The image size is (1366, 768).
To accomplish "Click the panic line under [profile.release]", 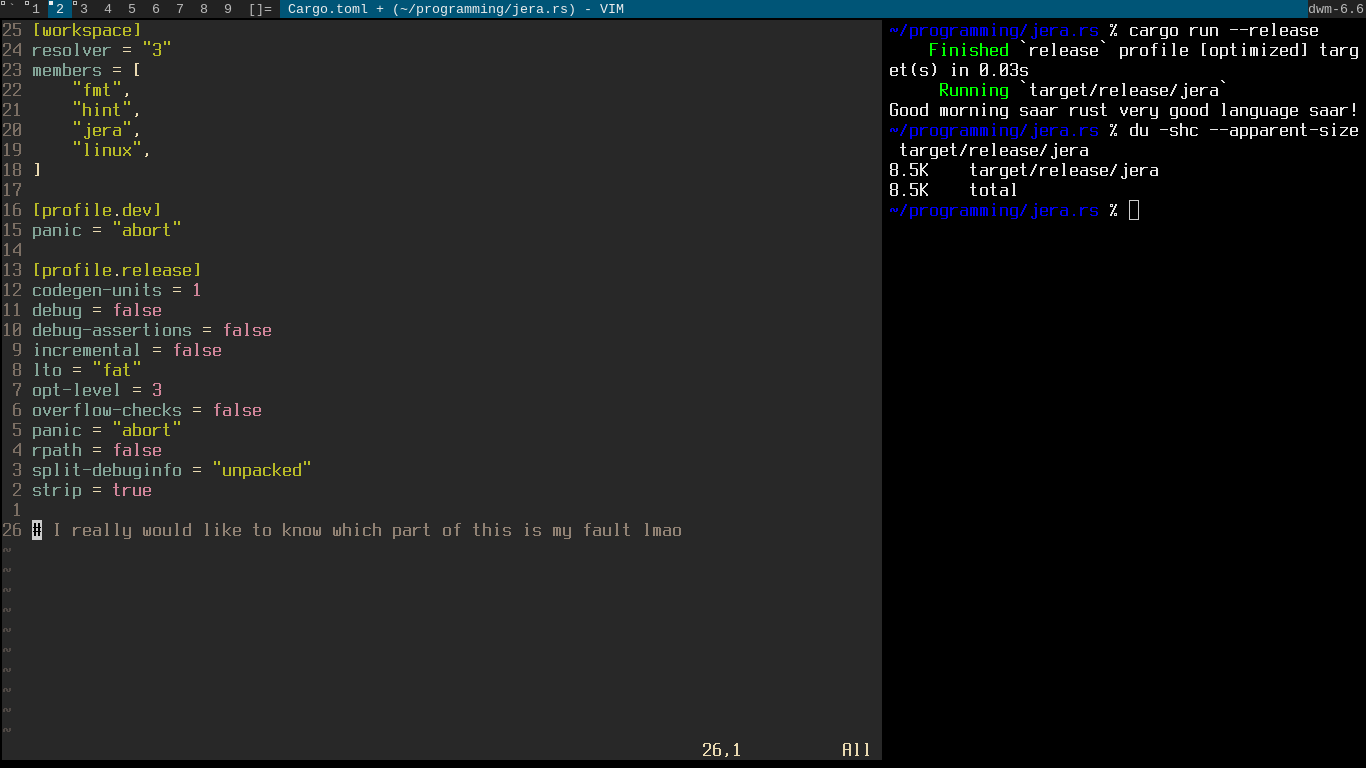I will (107, 430).
